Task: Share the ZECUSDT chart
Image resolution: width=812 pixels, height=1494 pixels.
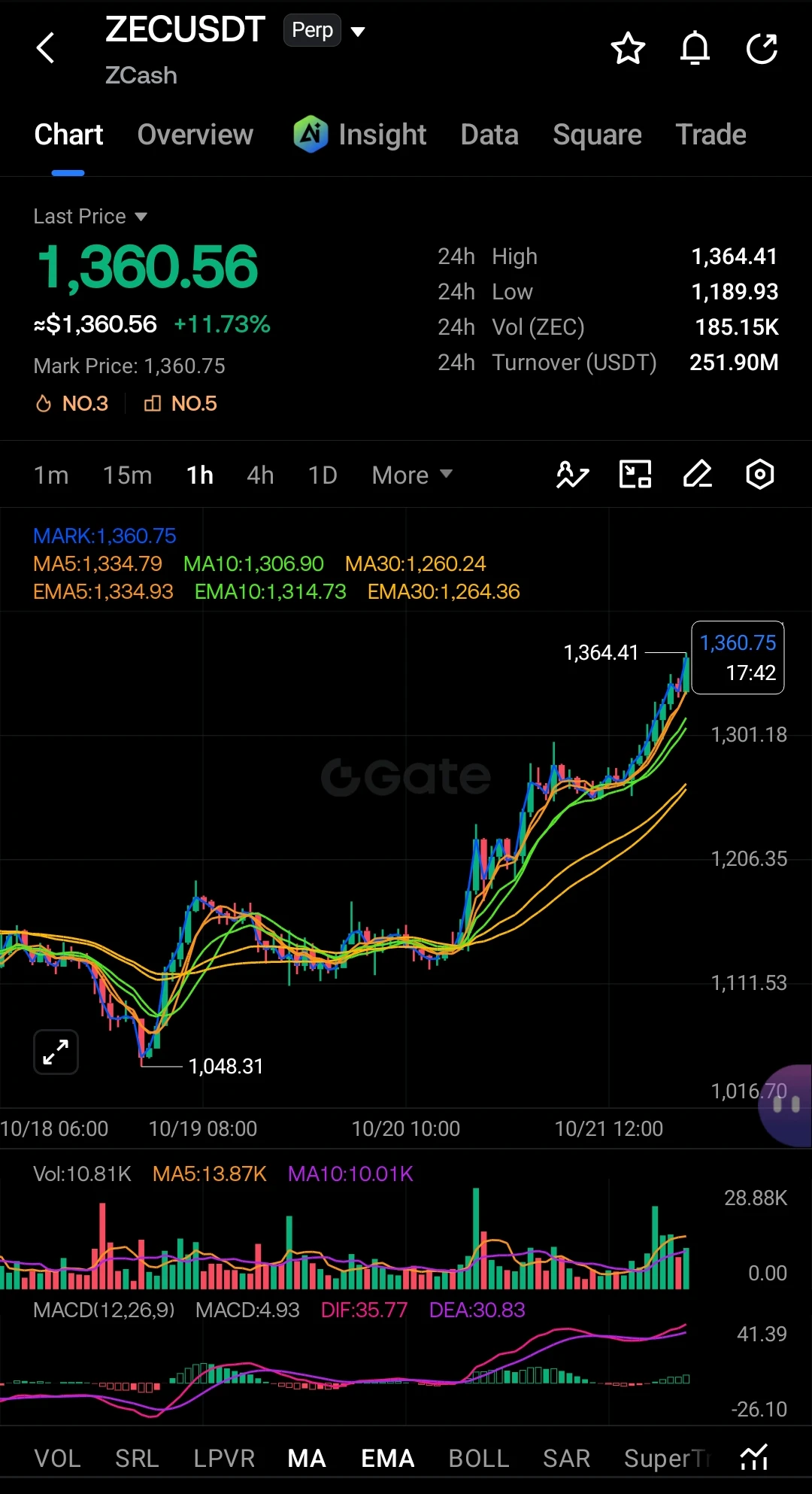Action: point(762,49)
